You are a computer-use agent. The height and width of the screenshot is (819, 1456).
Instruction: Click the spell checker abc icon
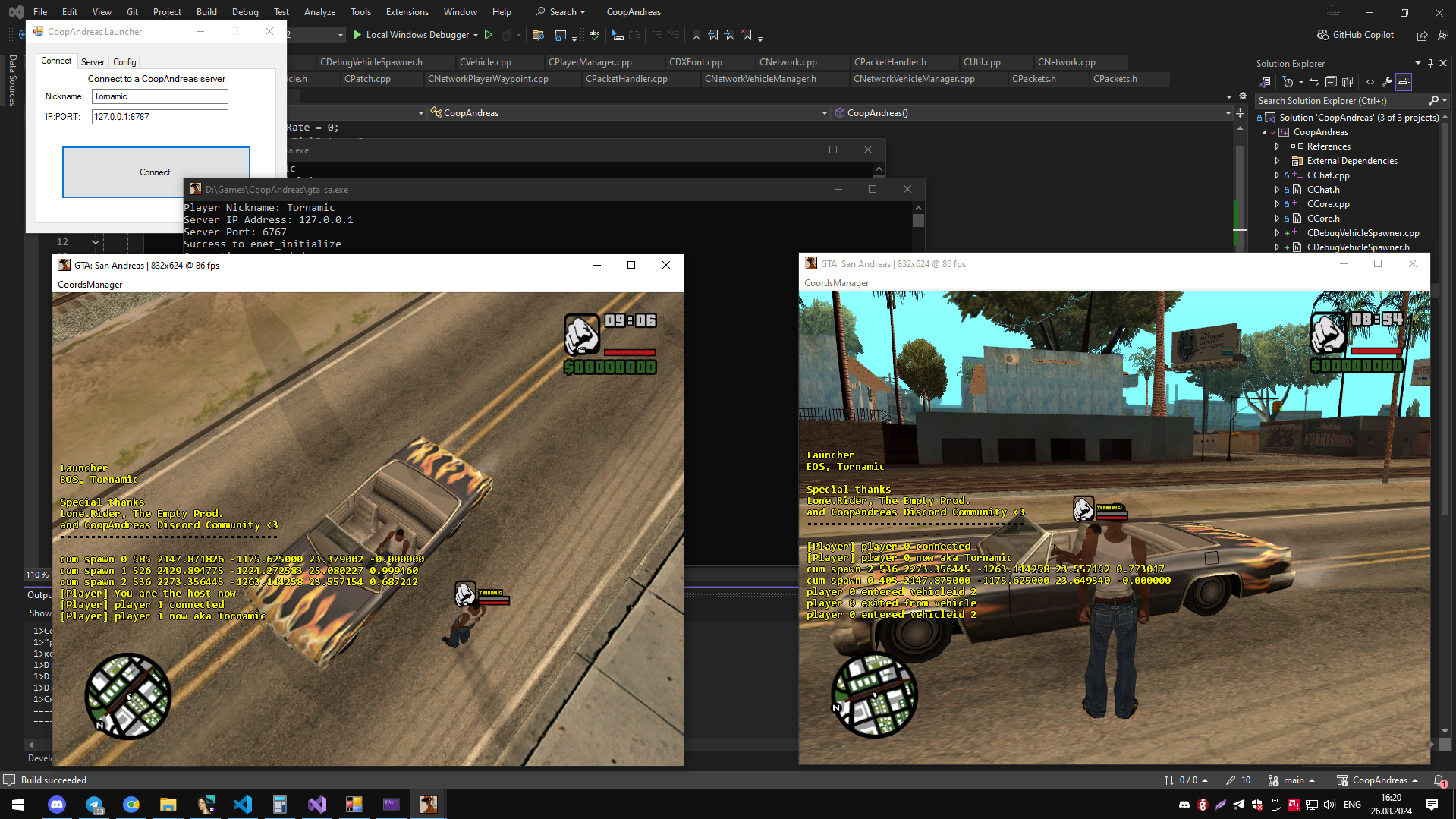click(x=594, y=35)
